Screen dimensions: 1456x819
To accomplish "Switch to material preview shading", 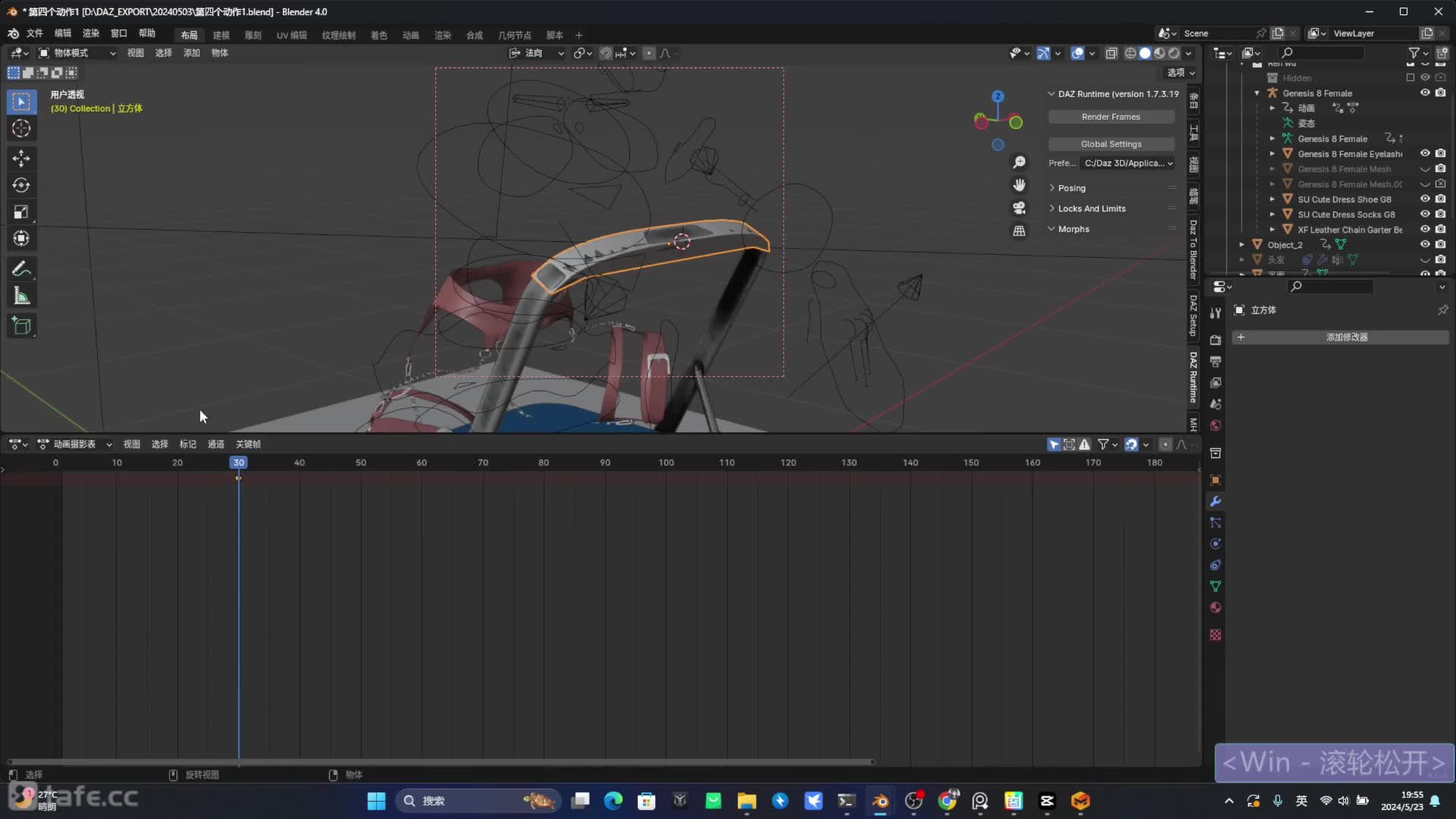I will point(1159,53).
